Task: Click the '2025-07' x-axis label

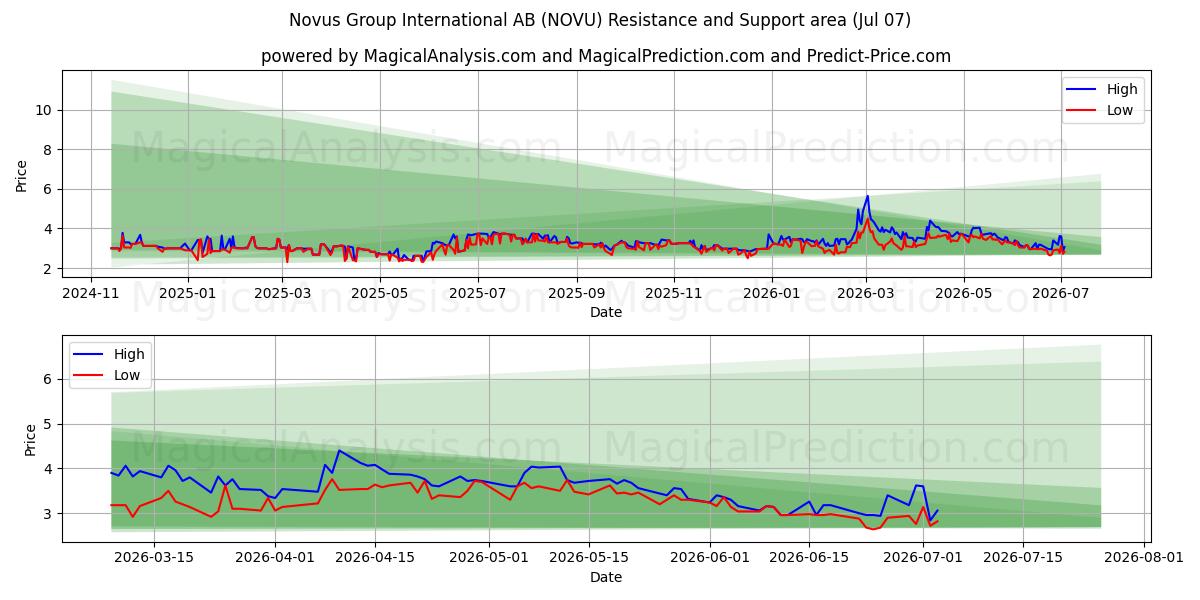Action: tap(477, 294)
